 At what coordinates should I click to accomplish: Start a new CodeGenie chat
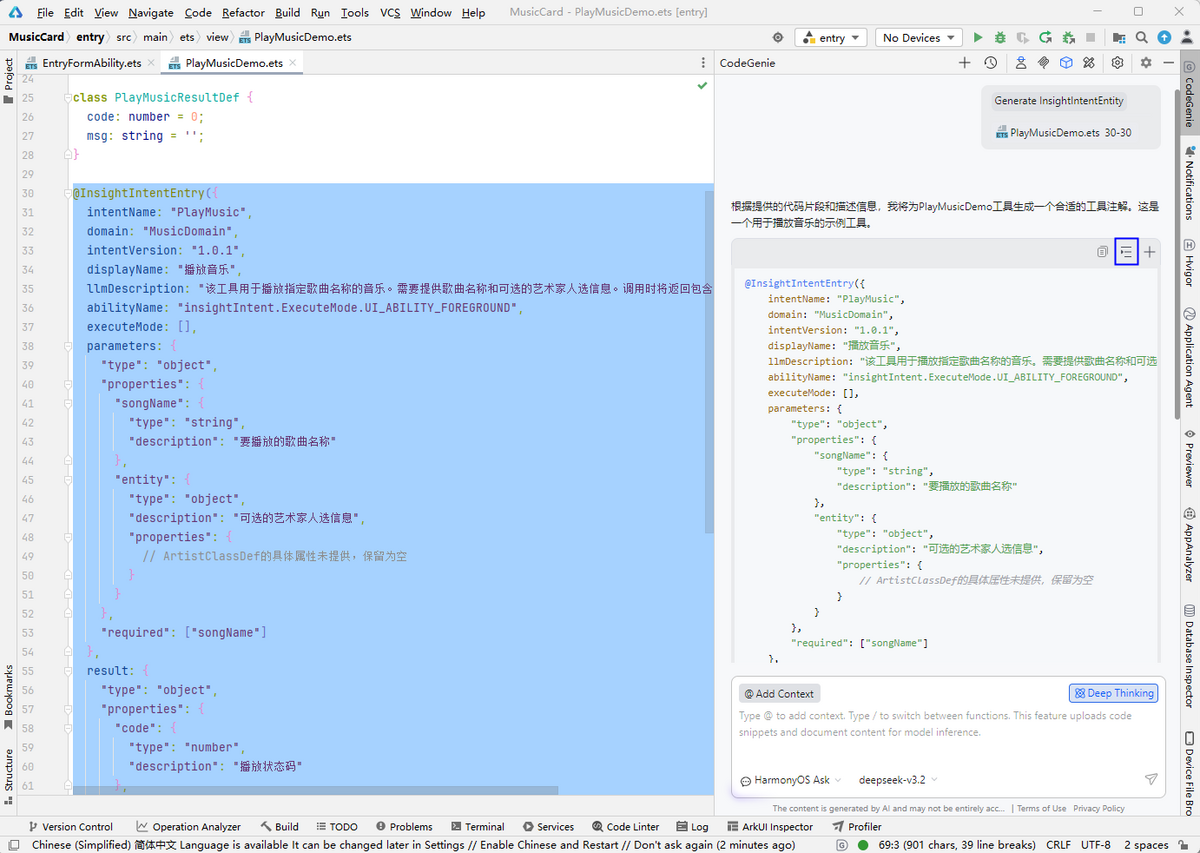tap(964, 63)
